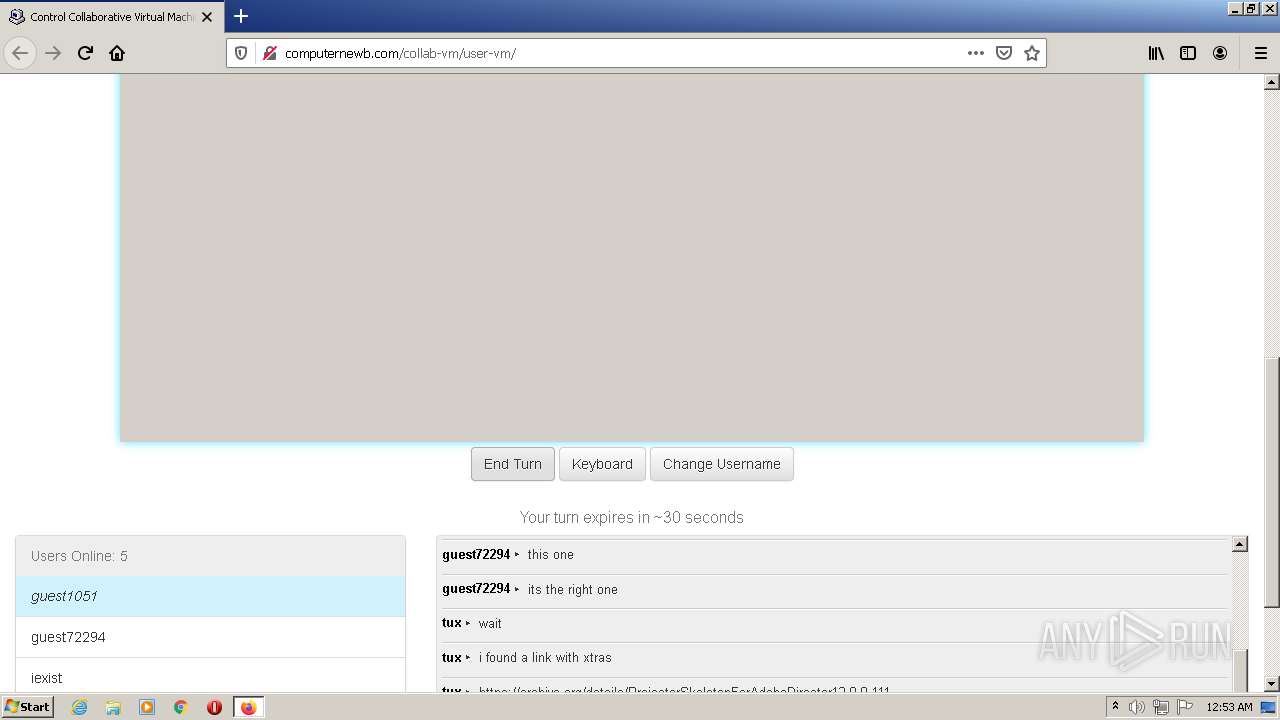The image size is (1280, 720).
Task: Select the Control Collaborative Virtual Machine tab
Action: pos(110,17)
